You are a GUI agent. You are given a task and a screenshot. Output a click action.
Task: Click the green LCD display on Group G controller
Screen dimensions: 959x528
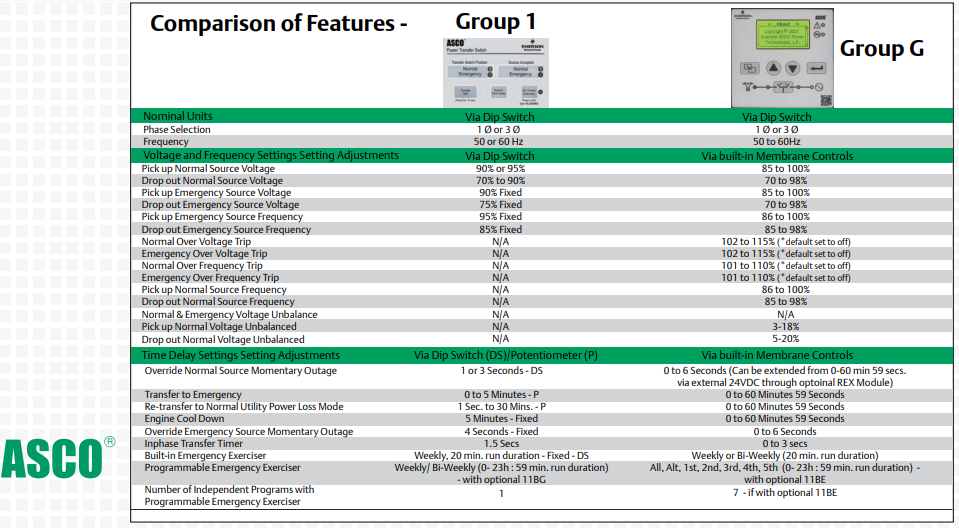[x=784, y=34]
